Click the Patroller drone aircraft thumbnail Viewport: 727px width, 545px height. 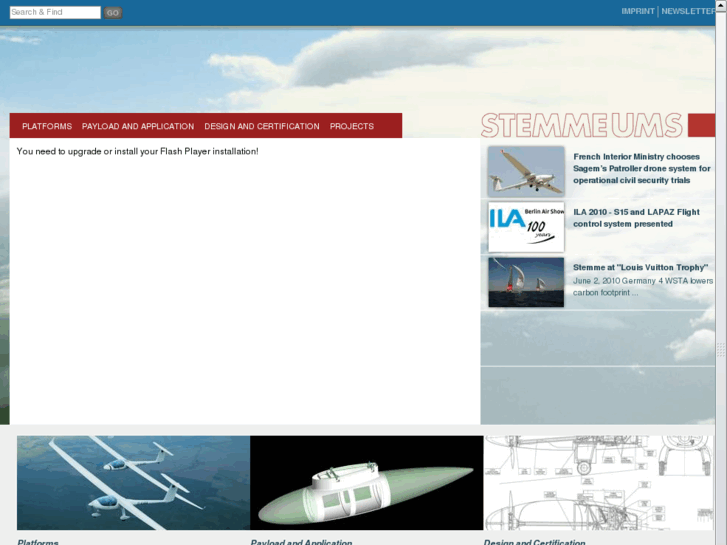tap(526, 171)
